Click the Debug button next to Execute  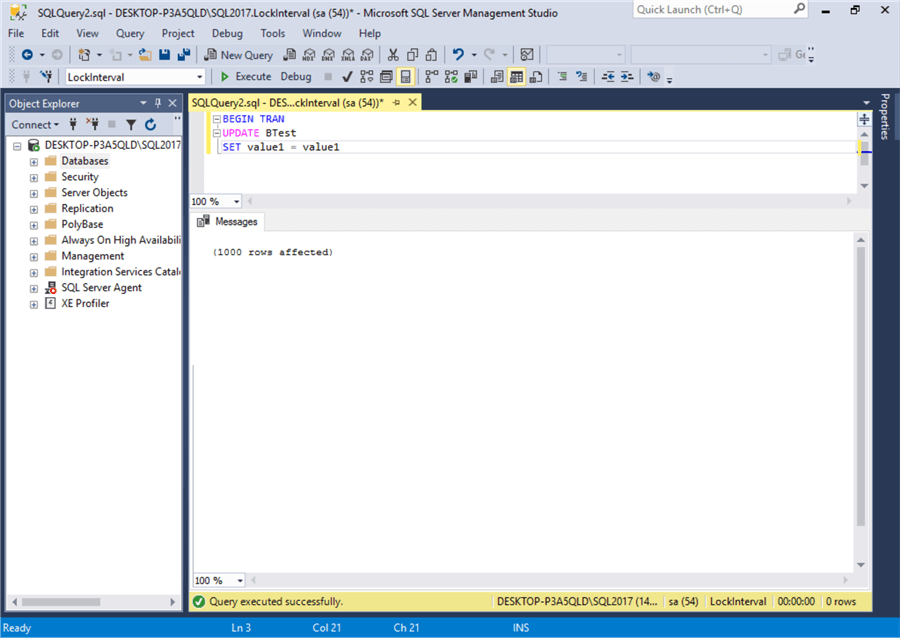pos(296,76)
